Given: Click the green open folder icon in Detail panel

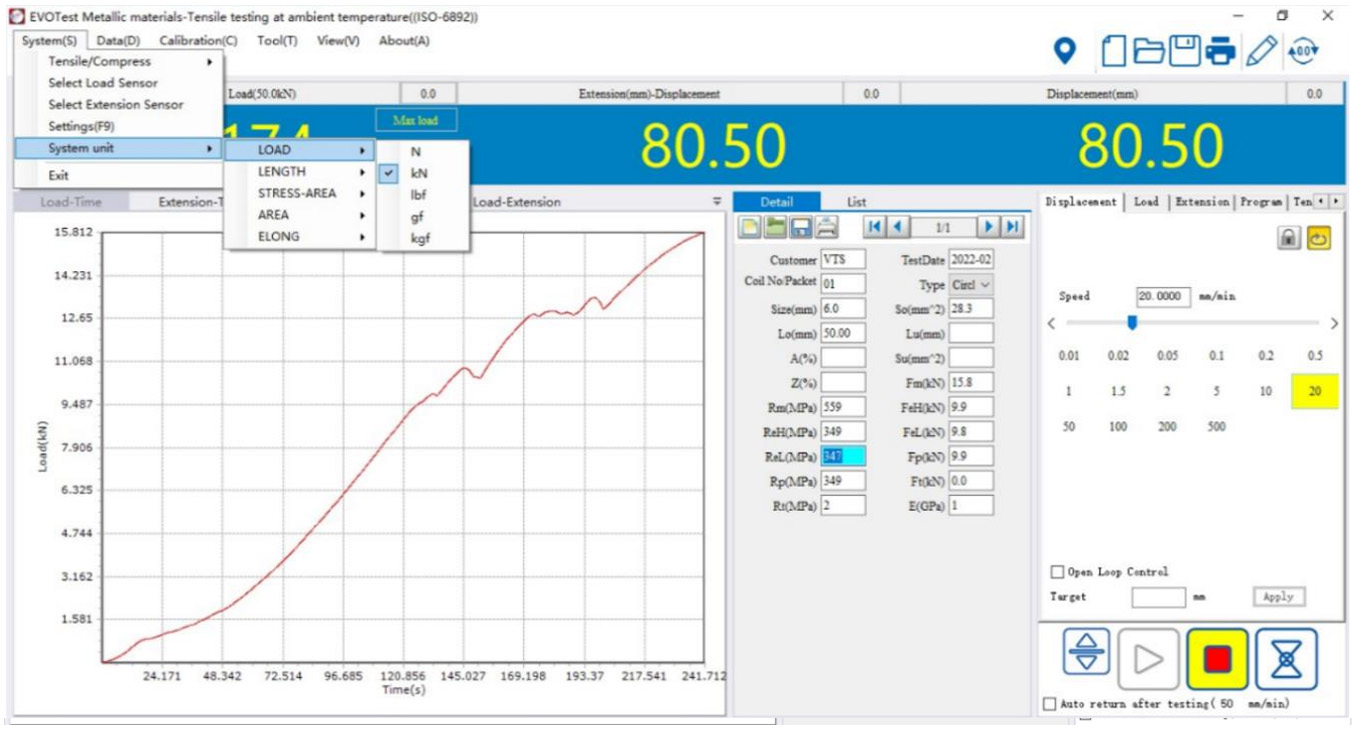Looking at the screenshot, I should click(x=775, y=227).
